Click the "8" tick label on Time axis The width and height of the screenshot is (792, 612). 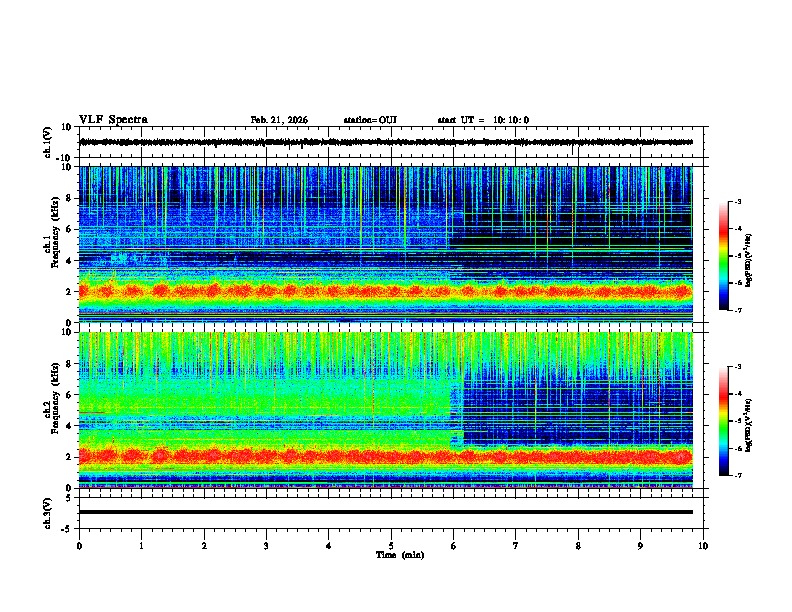[578, 546]
